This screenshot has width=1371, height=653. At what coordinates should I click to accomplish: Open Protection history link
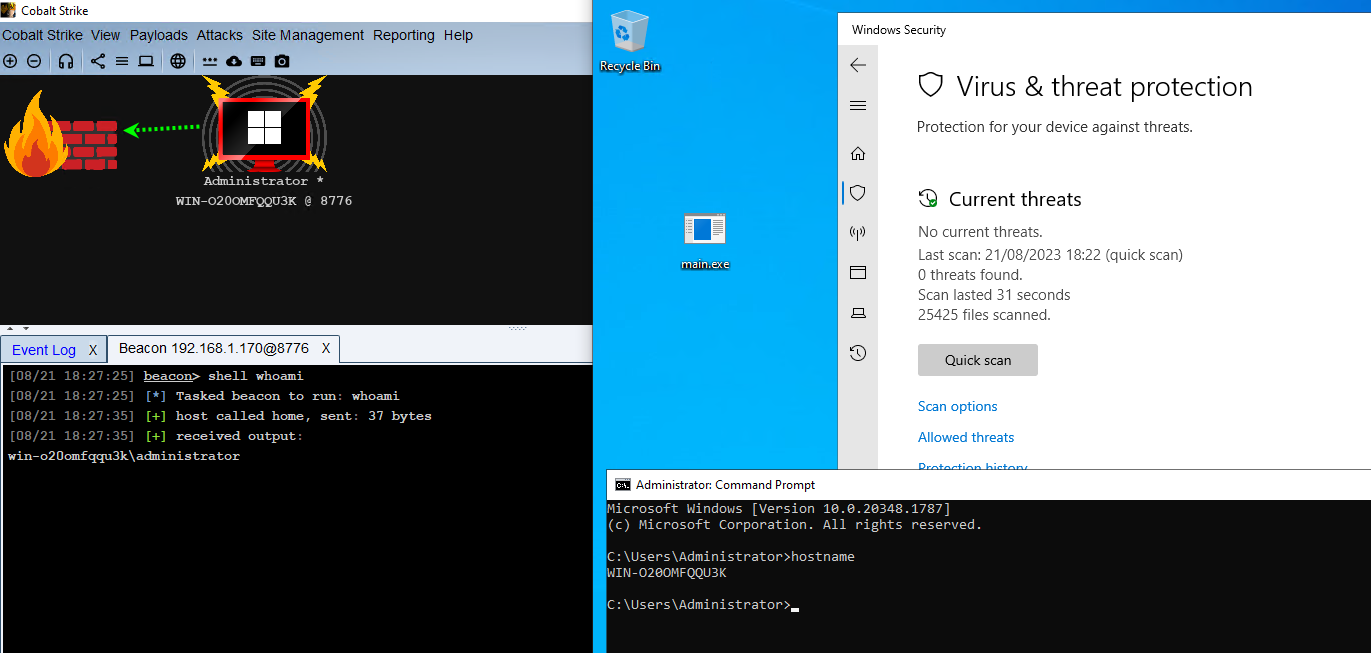click(x=973, y=467)
